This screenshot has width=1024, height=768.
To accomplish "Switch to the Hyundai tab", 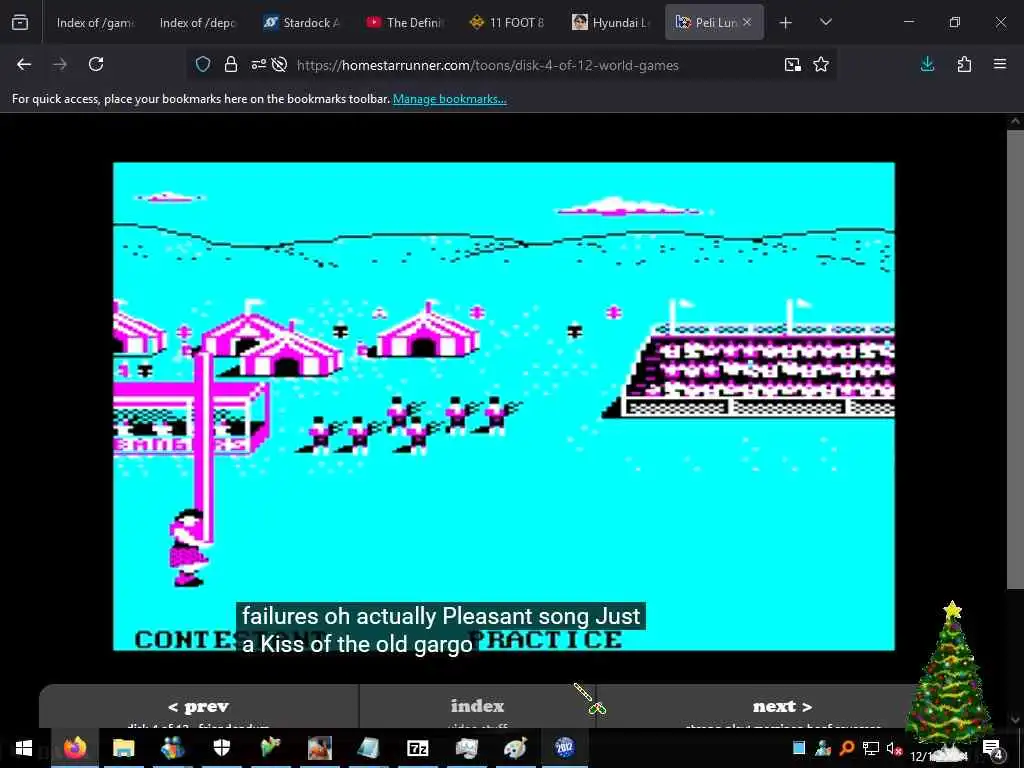I will pos(611,22).
